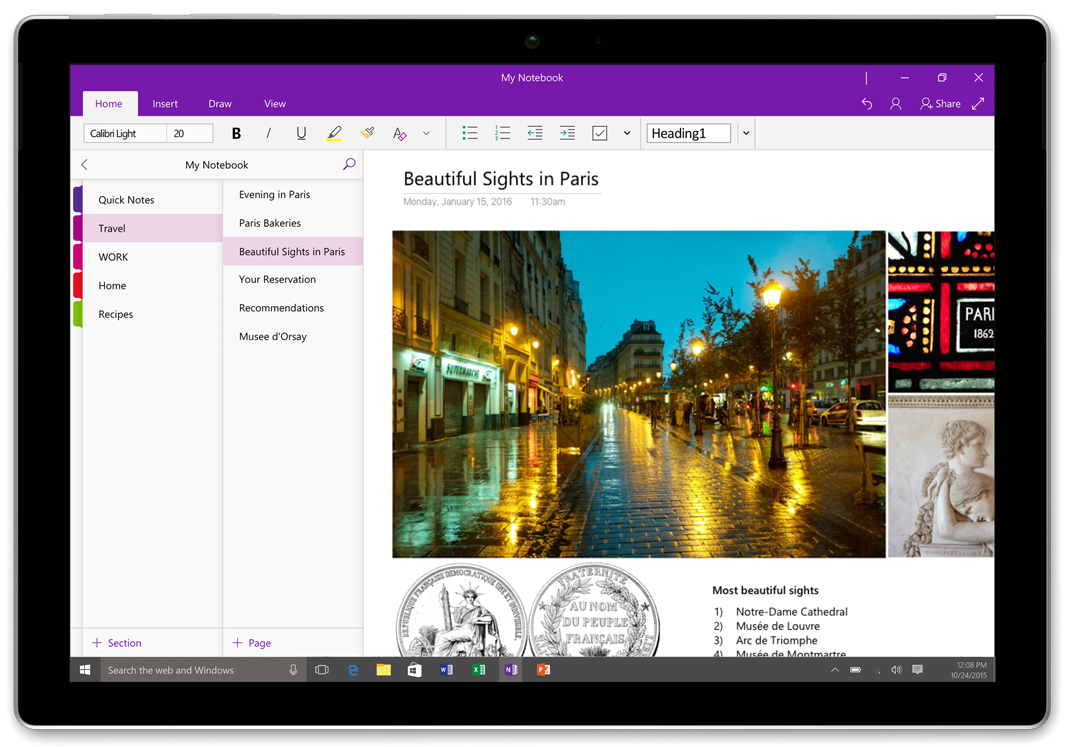Enter full screen mode with expand arrows

(978, 104)
